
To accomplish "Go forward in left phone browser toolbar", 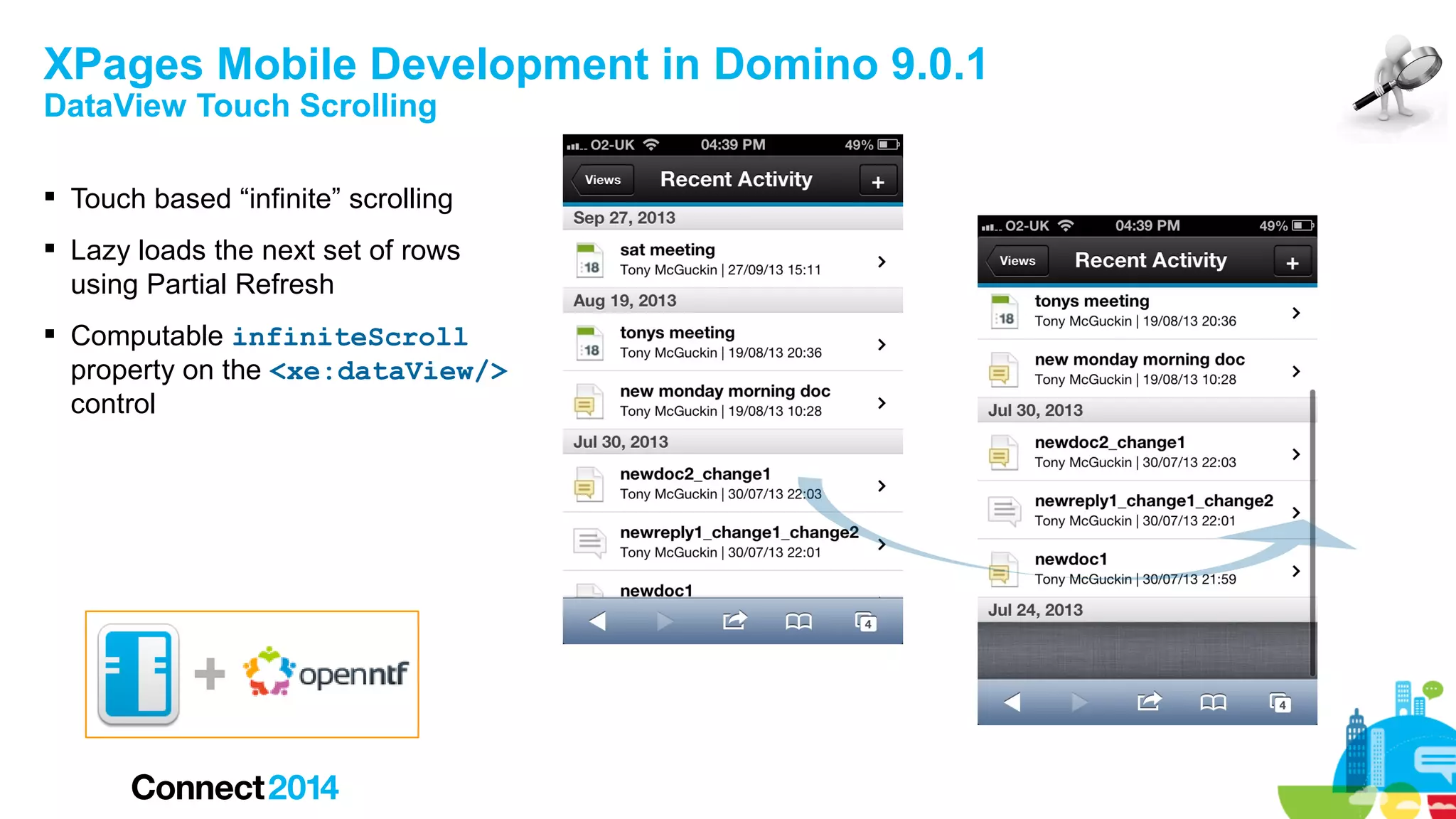I will [664, 621].
